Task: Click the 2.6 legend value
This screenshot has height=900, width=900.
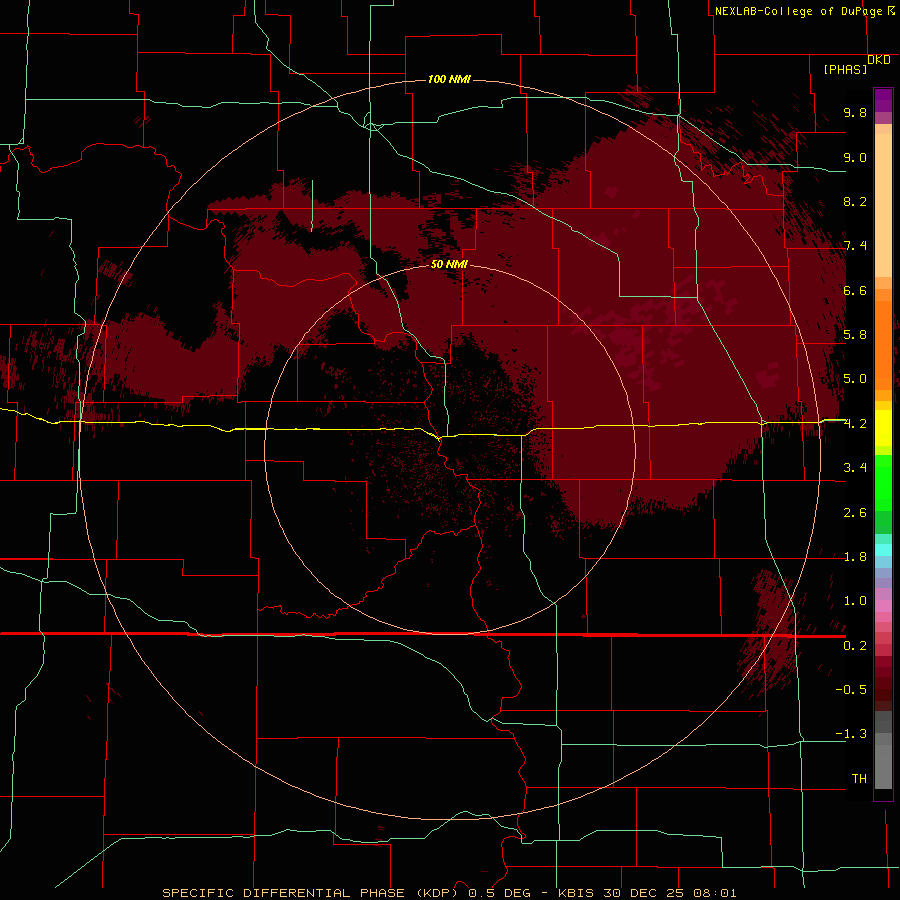Action: coord(855,512)
